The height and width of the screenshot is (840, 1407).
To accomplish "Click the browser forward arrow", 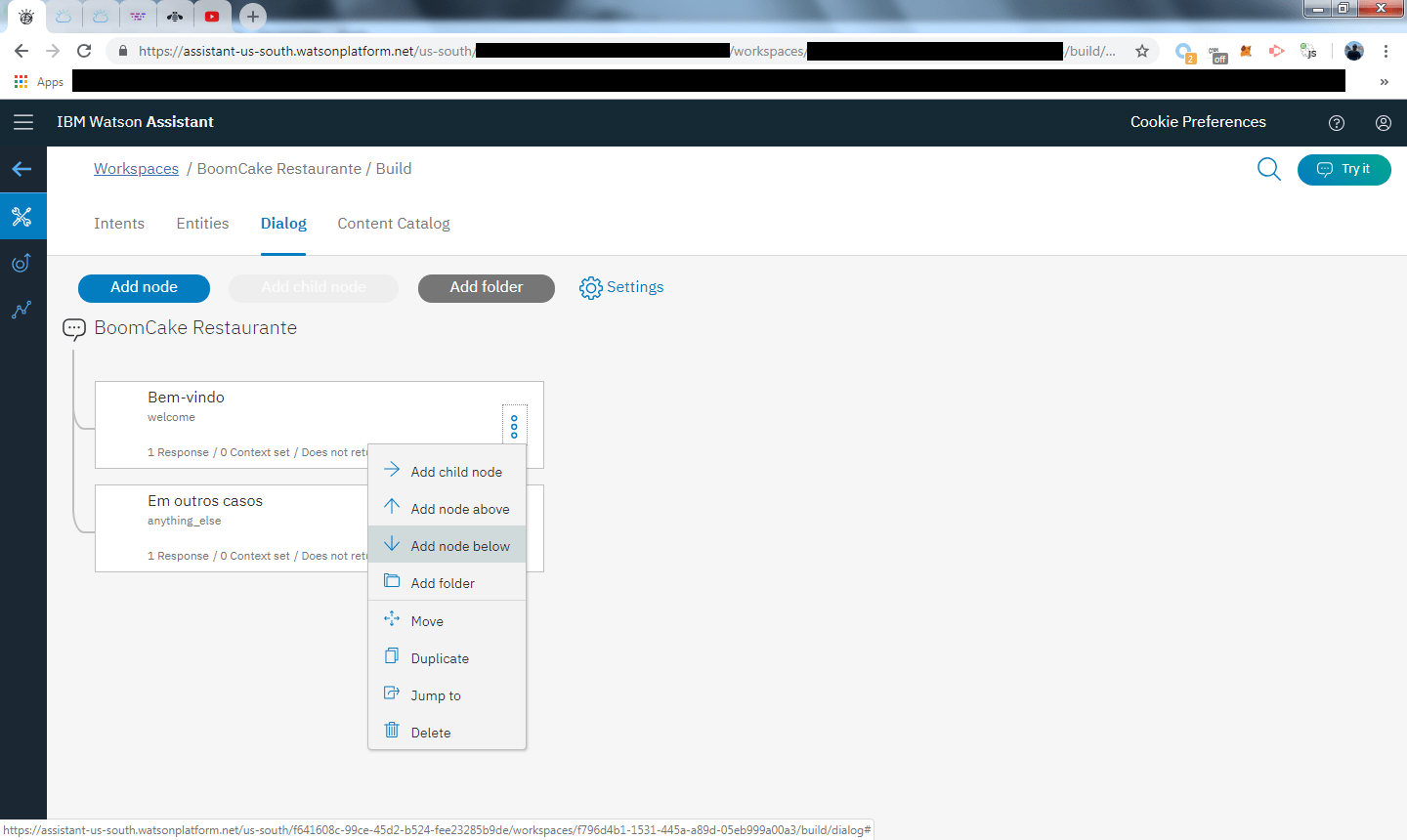I will point(53,51).
